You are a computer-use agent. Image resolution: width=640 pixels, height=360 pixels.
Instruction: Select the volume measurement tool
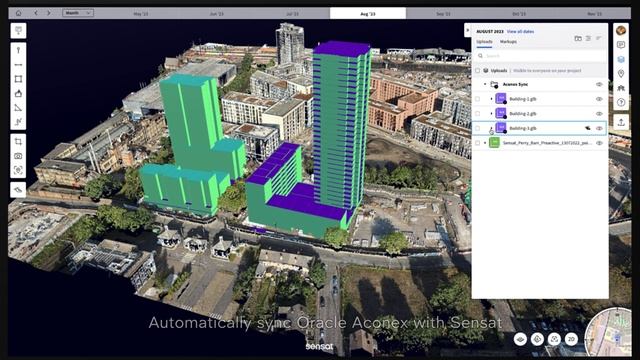point(18,93)
